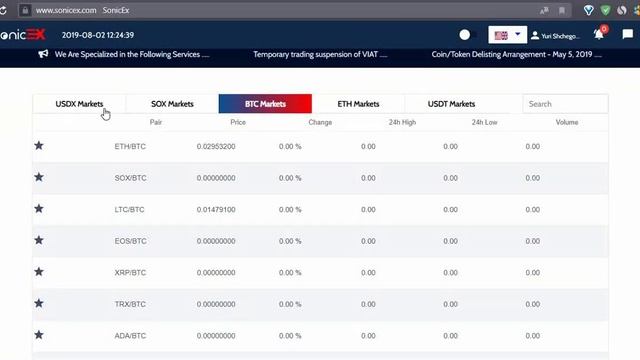This screenshot has height=360, width=640.
Task: Open the VIAT trading suspension notice
Action: pos(320,54)
